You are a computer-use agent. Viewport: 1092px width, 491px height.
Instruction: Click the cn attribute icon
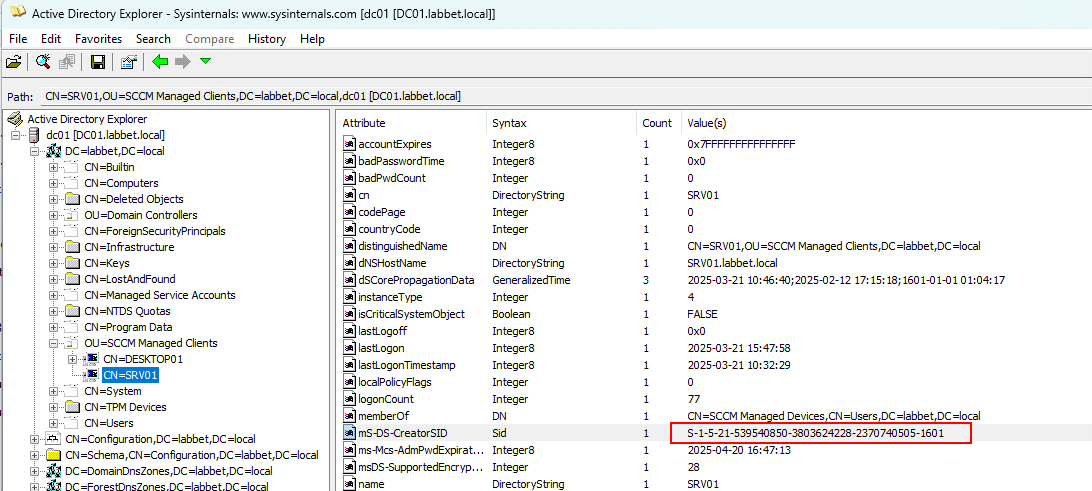[x=349, y=196]
